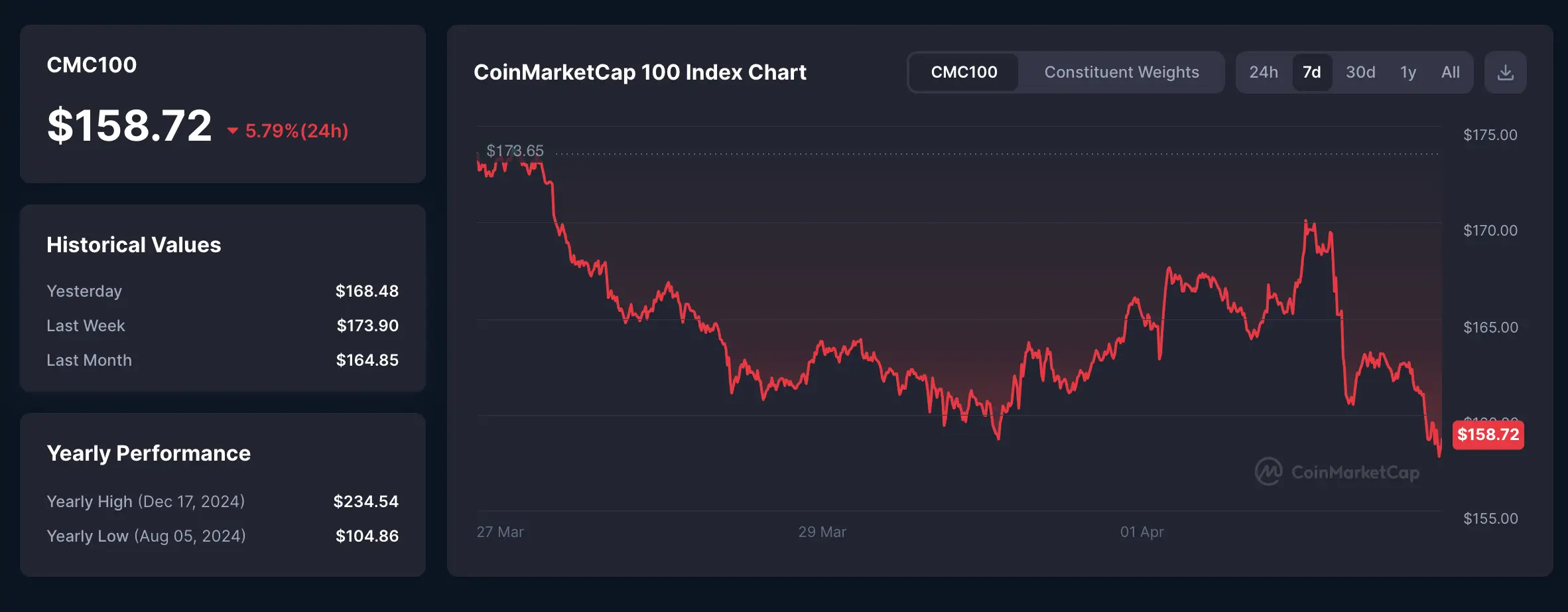Click the download chart icon

tap(1505, 72)
